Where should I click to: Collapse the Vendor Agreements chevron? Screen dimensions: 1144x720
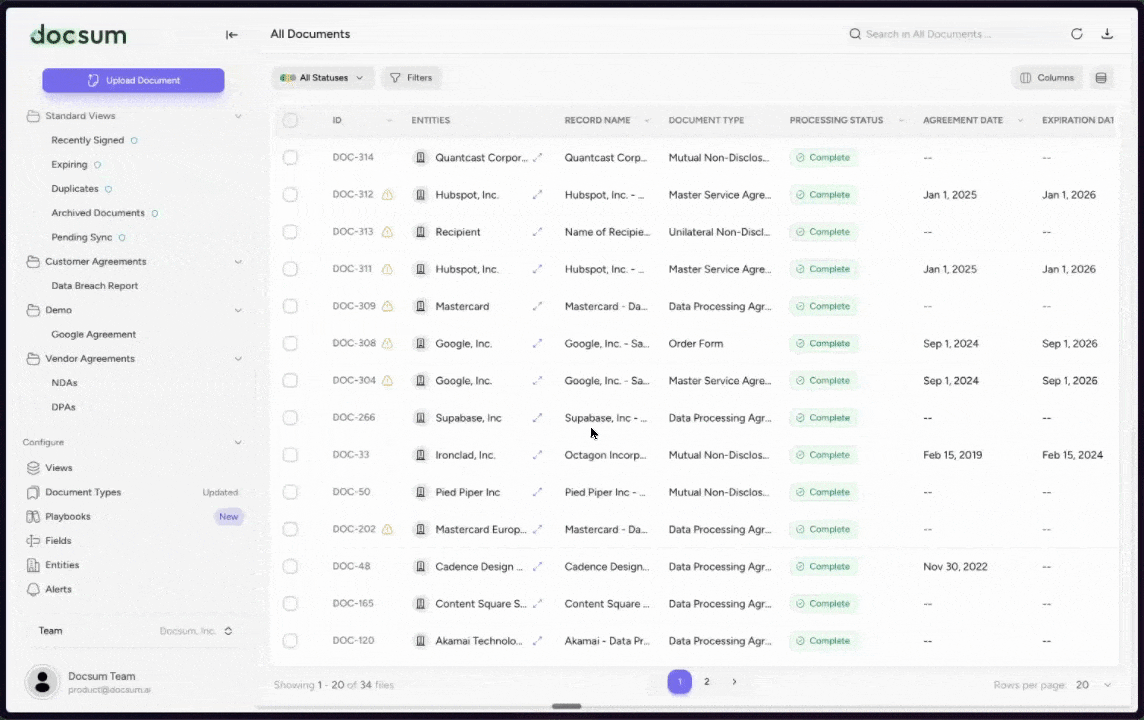click(238, 359)
